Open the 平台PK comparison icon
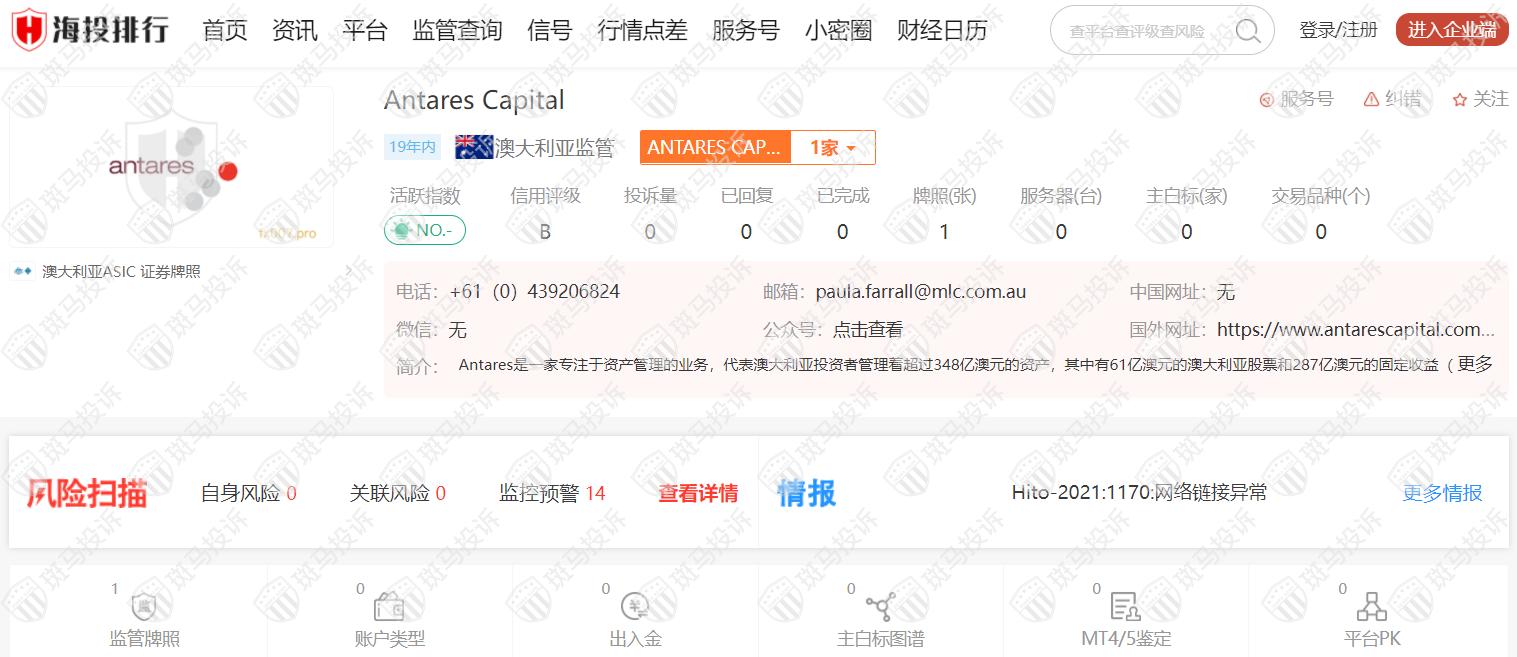1517x657 pixels. tap(1371, 606)
